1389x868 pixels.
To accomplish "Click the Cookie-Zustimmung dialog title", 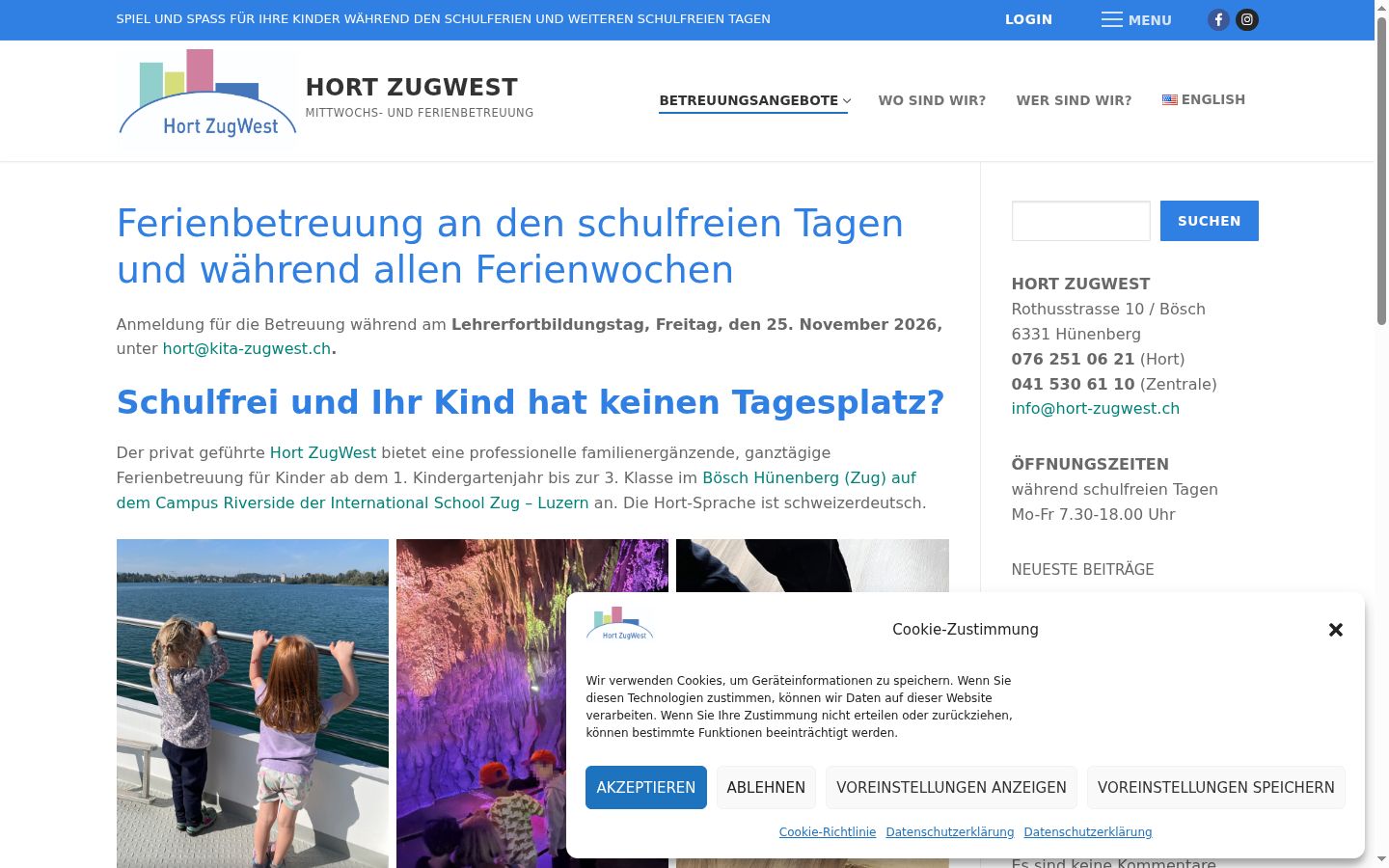I will coord(966,629).
